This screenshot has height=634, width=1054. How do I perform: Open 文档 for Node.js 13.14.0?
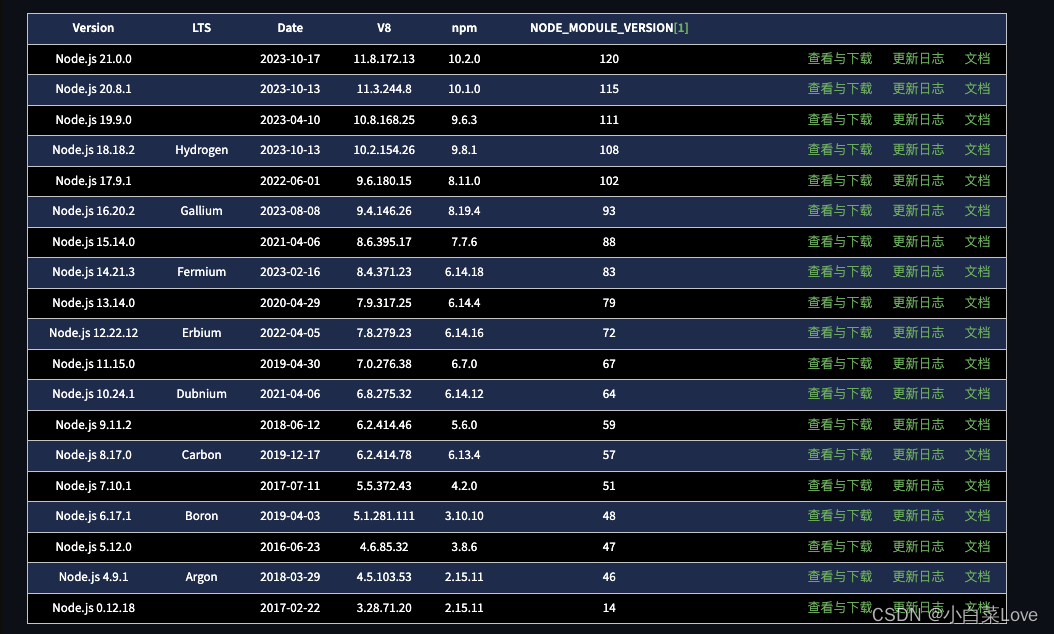point(977,303)
